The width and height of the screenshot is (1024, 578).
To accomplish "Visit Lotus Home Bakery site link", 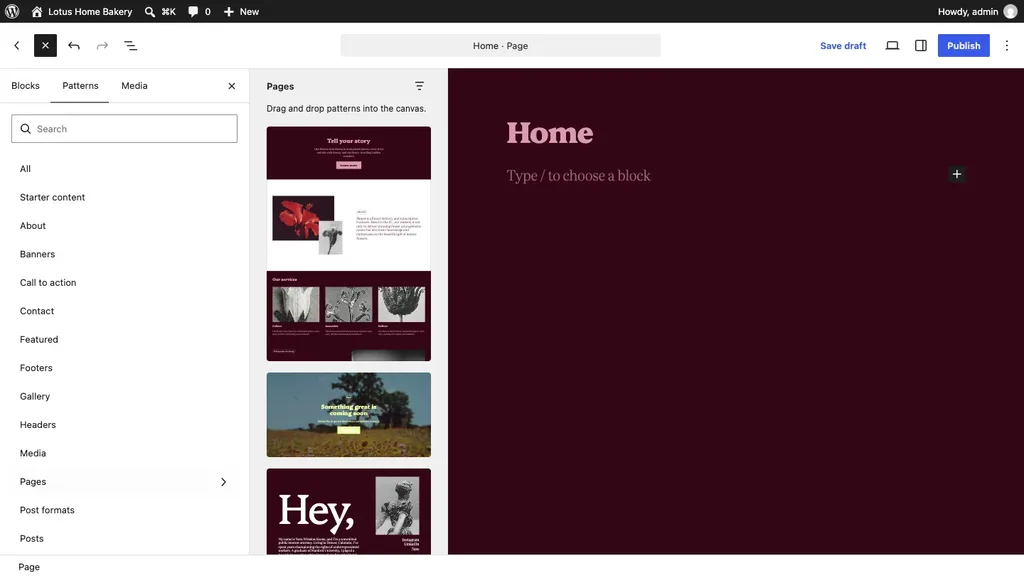I will pyautogui.click(x=82, y=11).
